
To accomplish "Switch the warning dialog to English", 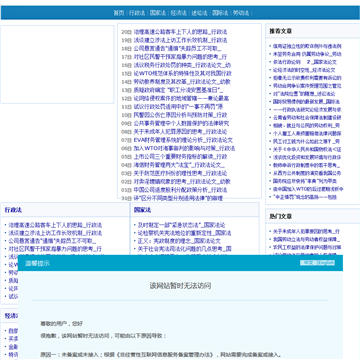I will pos(326,263).
